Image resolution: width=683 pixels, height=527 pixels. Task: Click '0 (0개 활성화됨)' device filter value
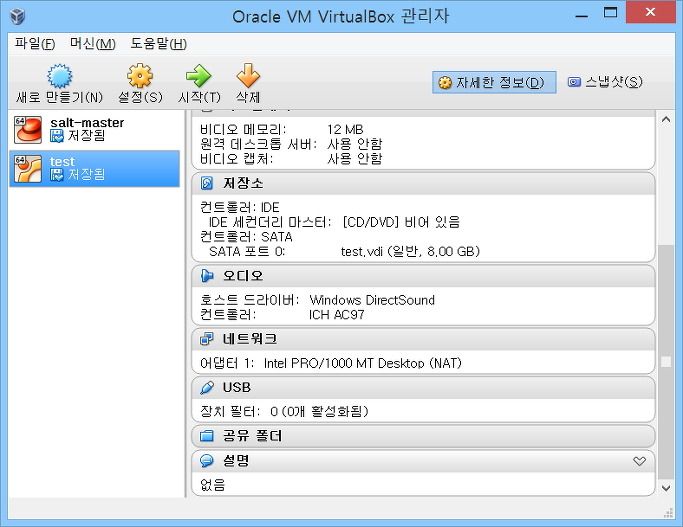point(319,412)
